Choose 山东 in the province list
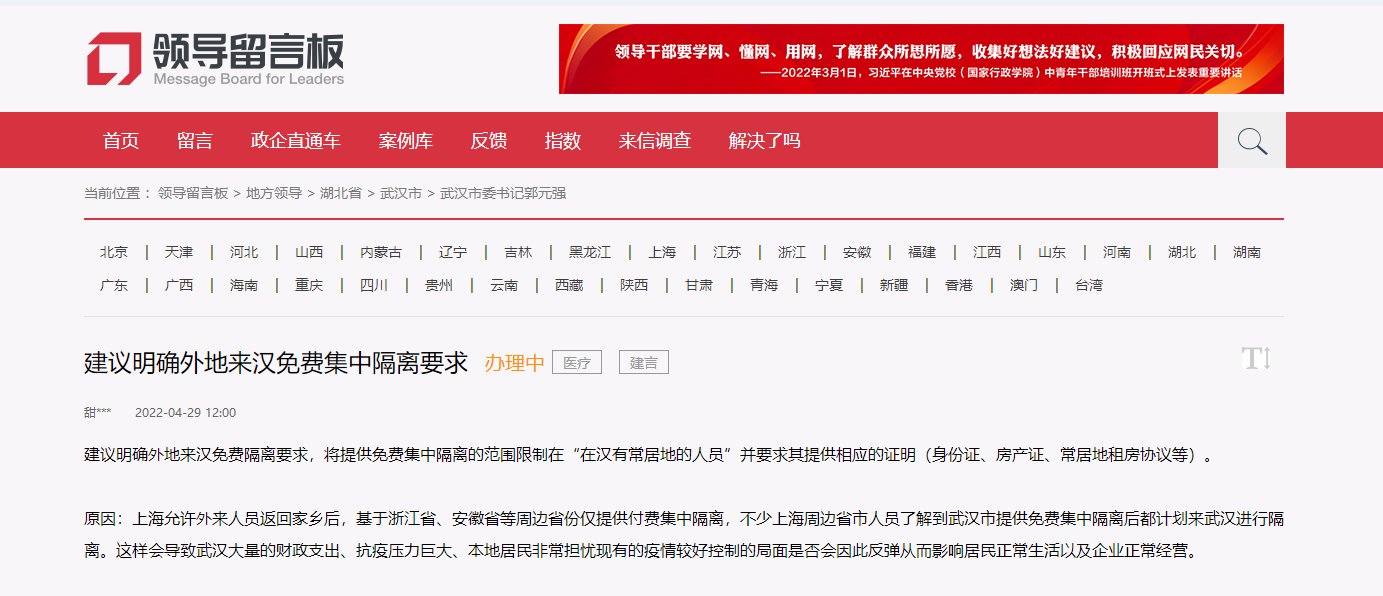This screenshot has width=1383, height=596. [1052, 252]
